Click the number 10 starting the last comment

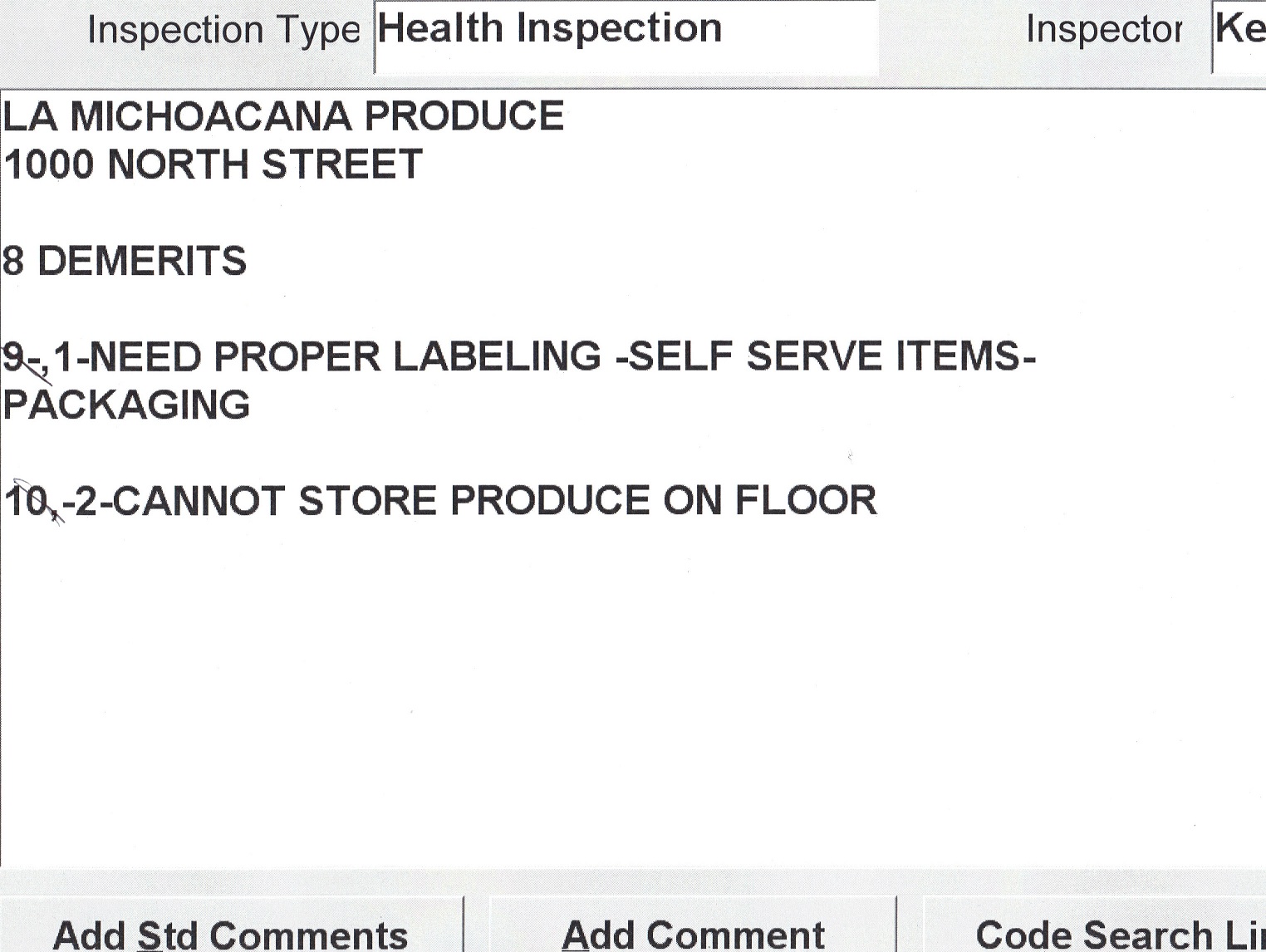[x=28, y=501]
